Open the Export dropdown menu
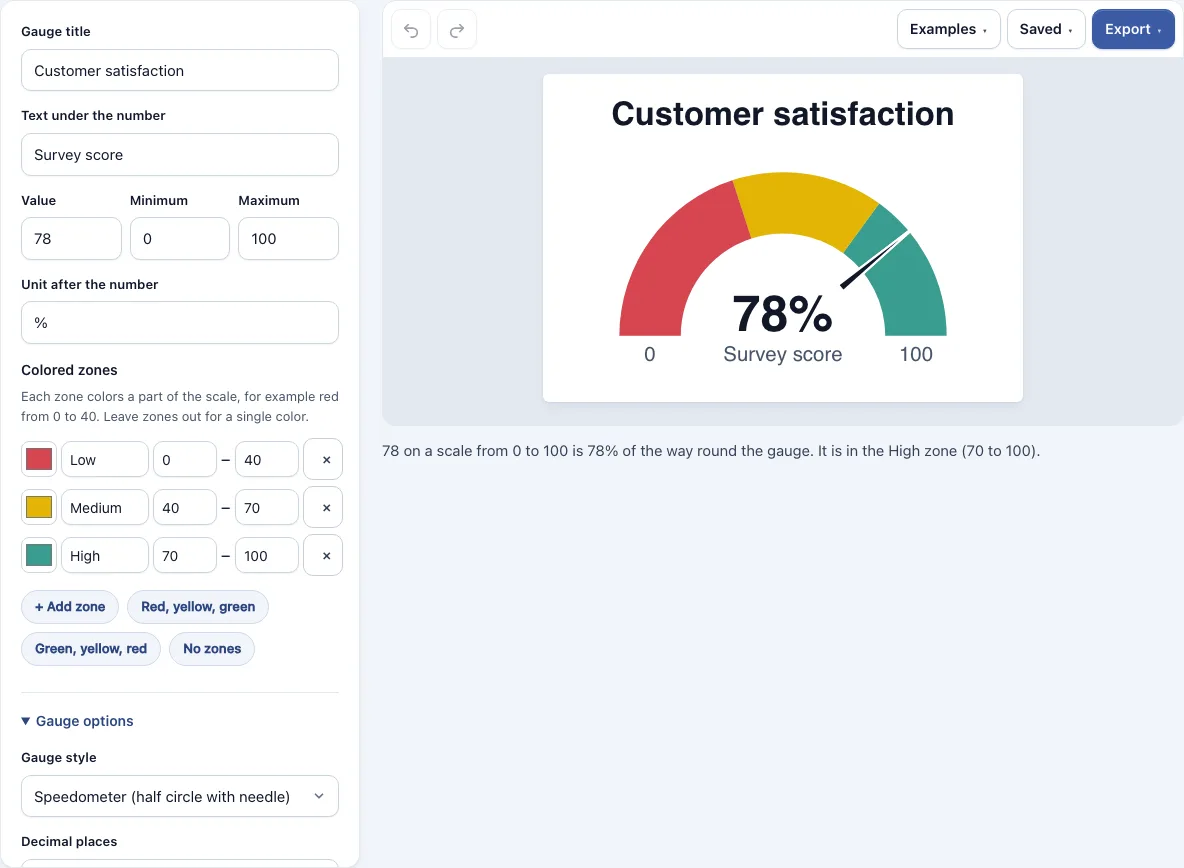Viewport: 1184px width, 868px height. click(x=1133, y=29)
